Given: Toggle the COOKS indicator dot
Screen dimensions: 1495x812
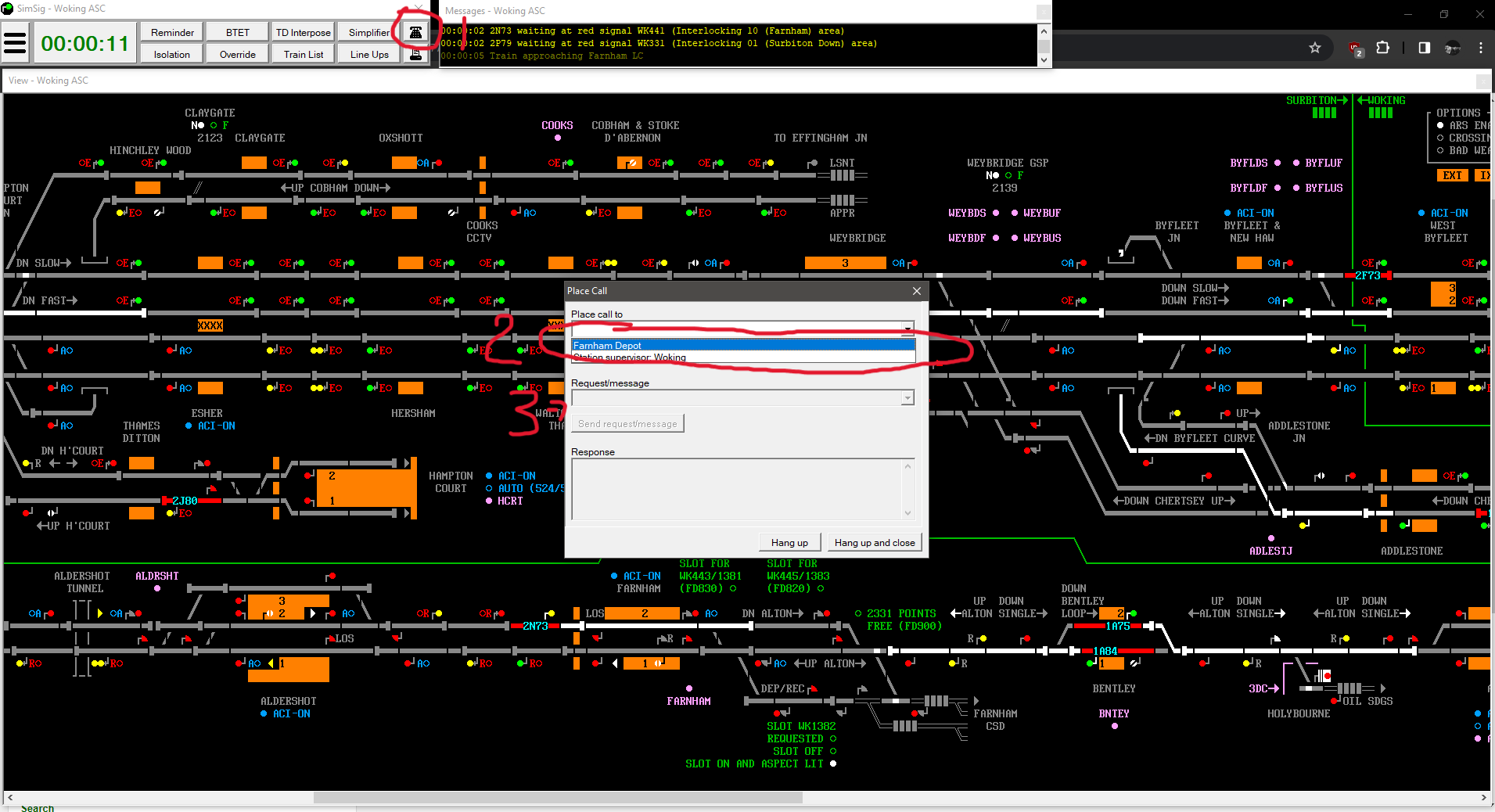Looking at the screenshot, I should (x=558, y=138).
